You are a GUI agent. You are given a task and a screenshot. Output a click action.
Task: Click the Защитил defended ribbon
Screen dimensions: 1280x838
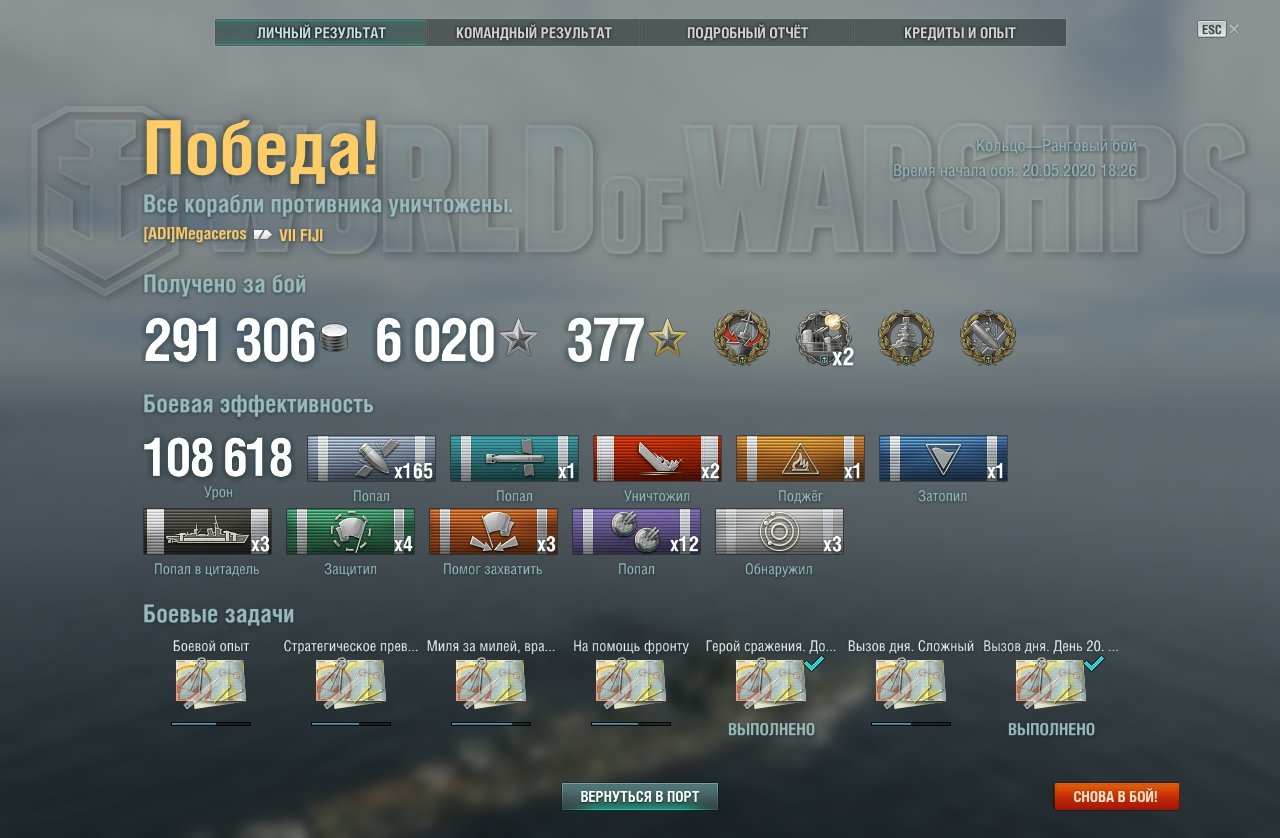pyautogui.click(x=350, y=532)
